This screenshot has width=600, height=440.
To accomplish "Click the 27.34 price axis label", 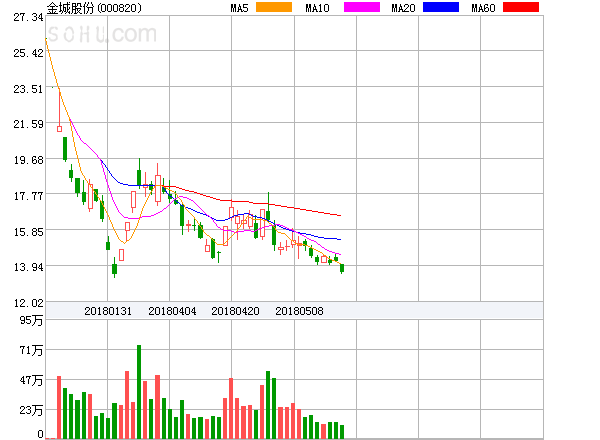I will (28, 17).
